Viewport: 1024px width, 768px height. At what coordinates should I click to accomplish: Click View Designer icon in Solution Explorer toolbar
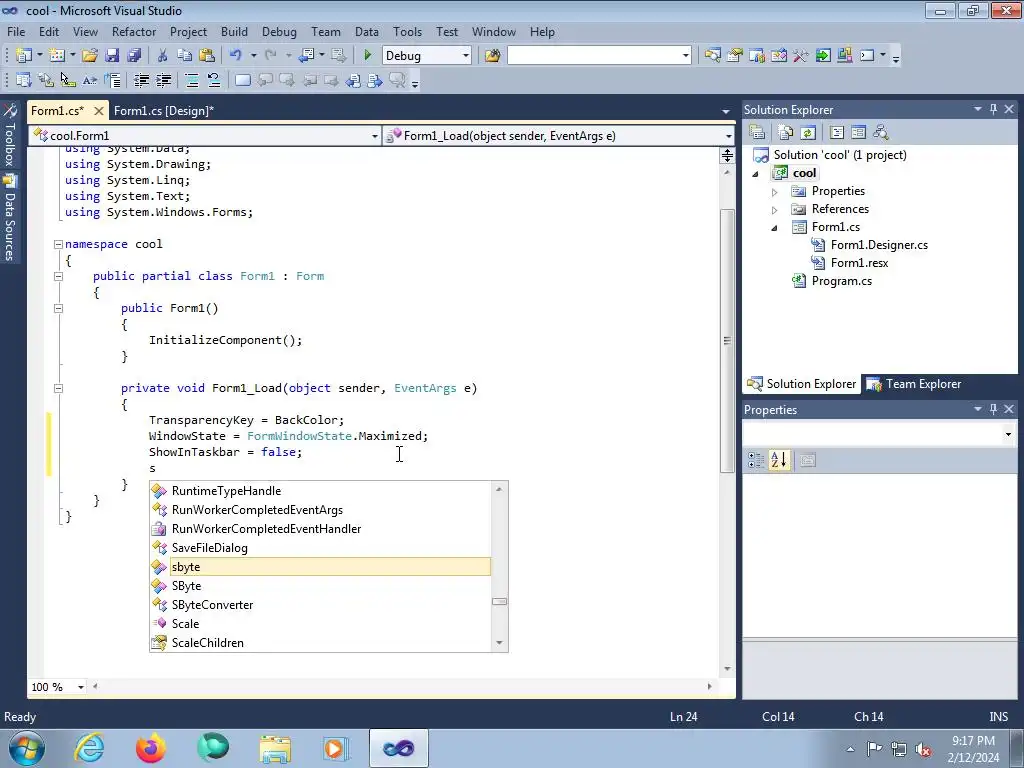pyautogui.click(x=858, y=133)
